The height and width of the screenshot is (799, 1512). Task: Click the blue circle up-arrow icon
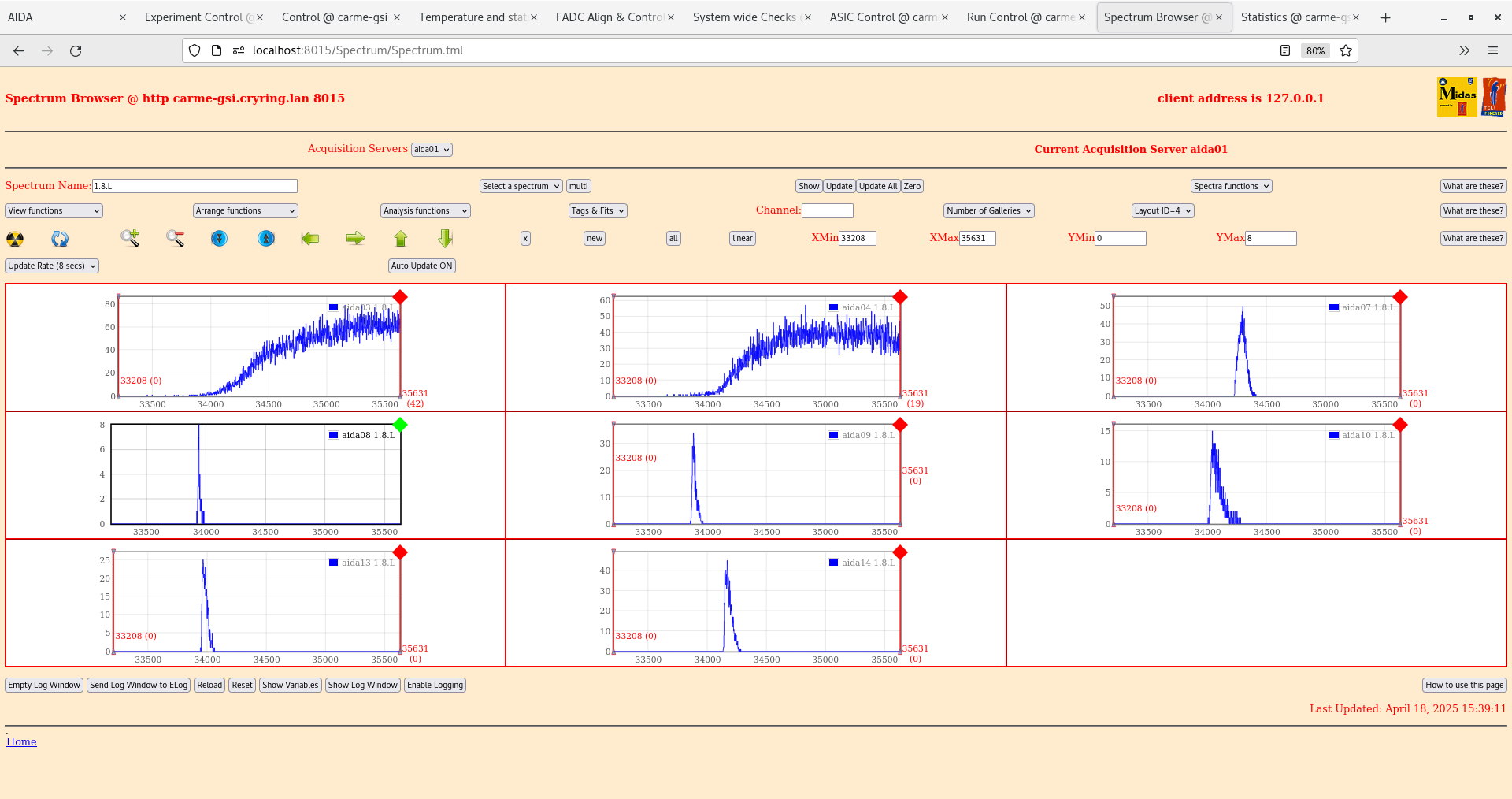pos(266,238)
